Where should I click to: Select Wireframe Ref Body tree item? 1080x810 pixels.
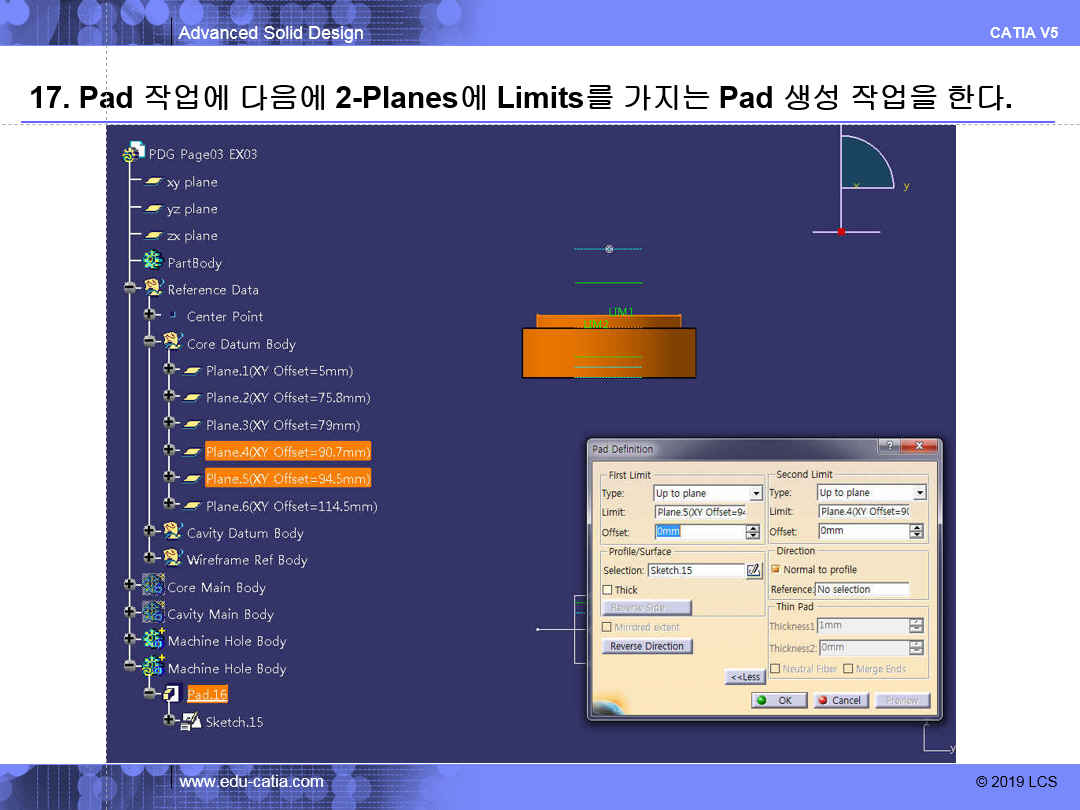tap(246, 560)
